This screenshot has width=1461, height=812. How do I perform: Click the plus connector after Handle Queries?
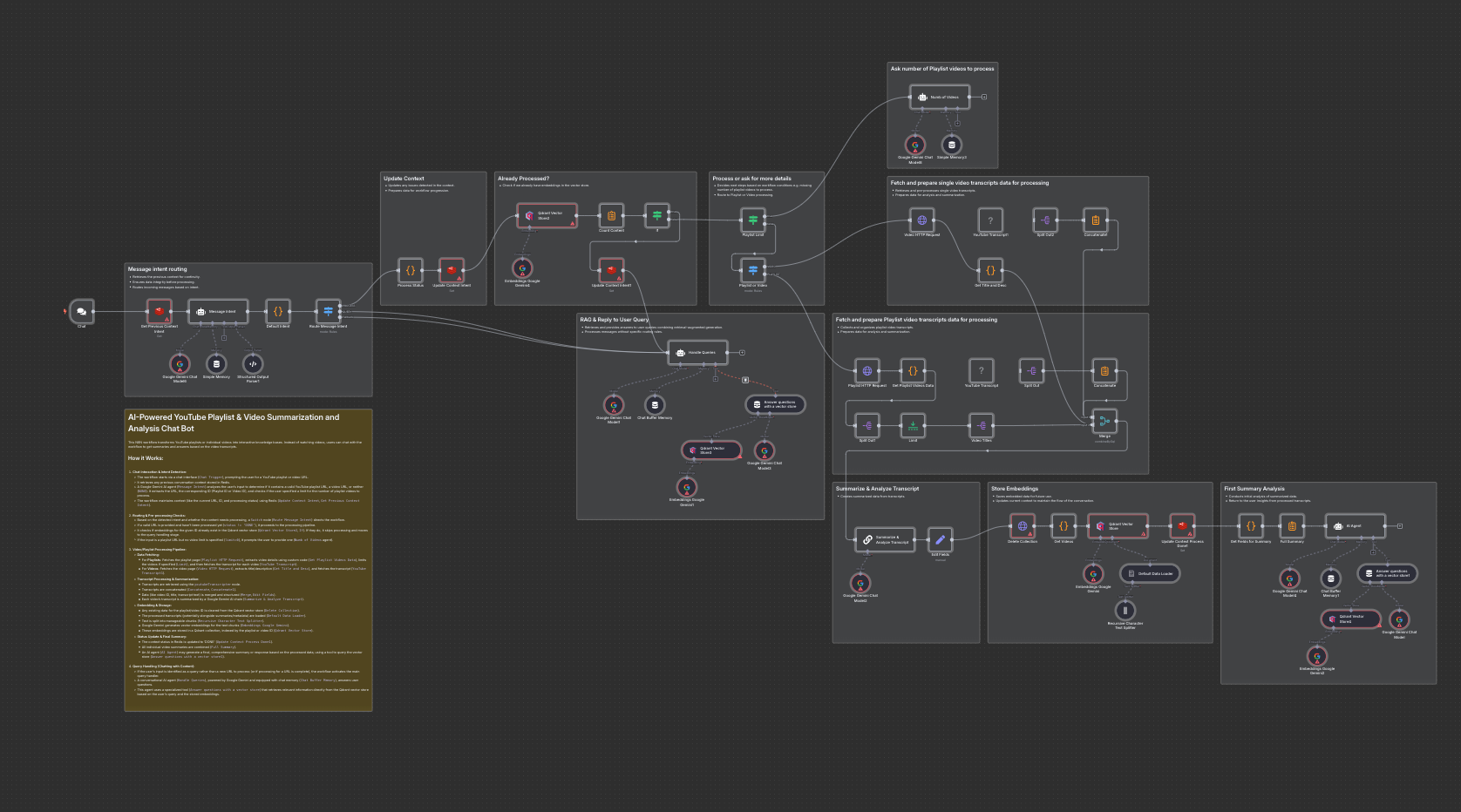pyautogui.click(x=743, y=352)
